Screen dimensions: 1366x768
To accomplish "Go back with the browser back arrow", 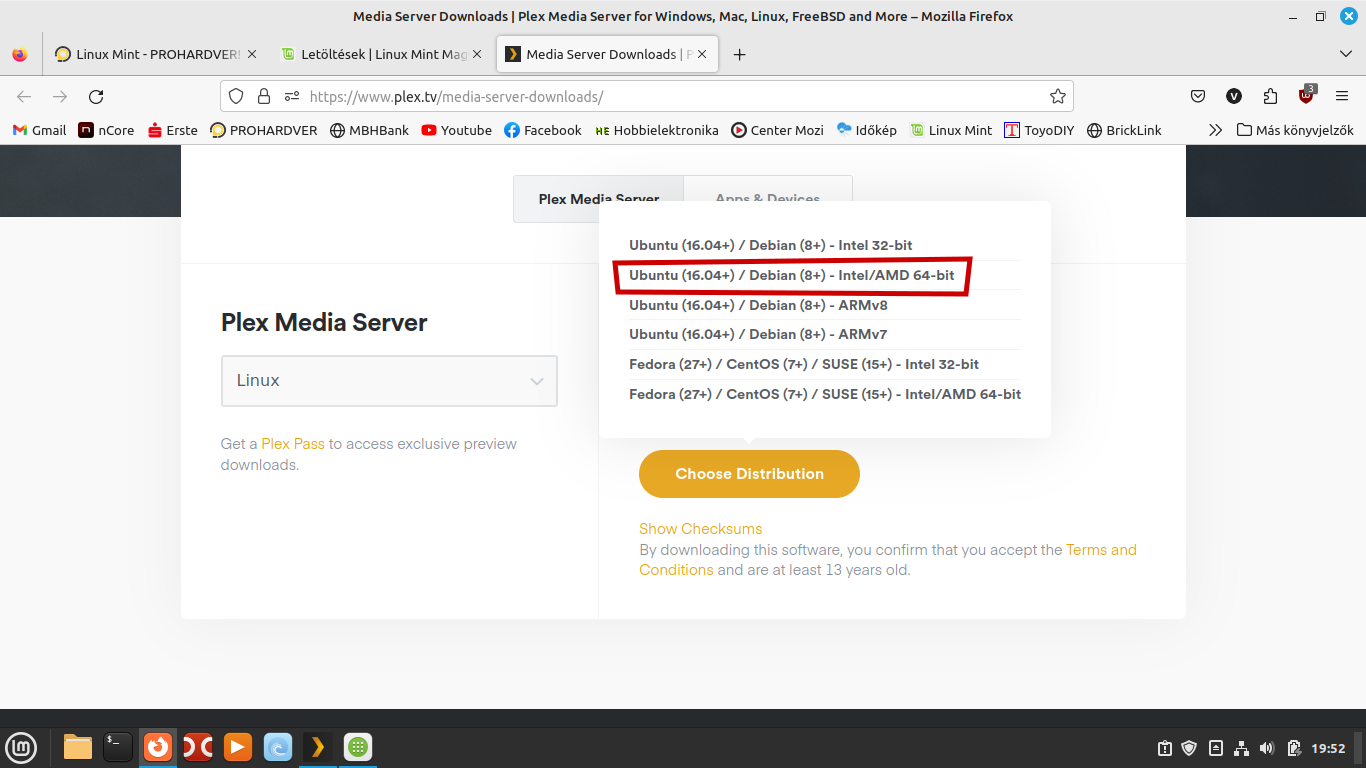I will coord(24,97).
